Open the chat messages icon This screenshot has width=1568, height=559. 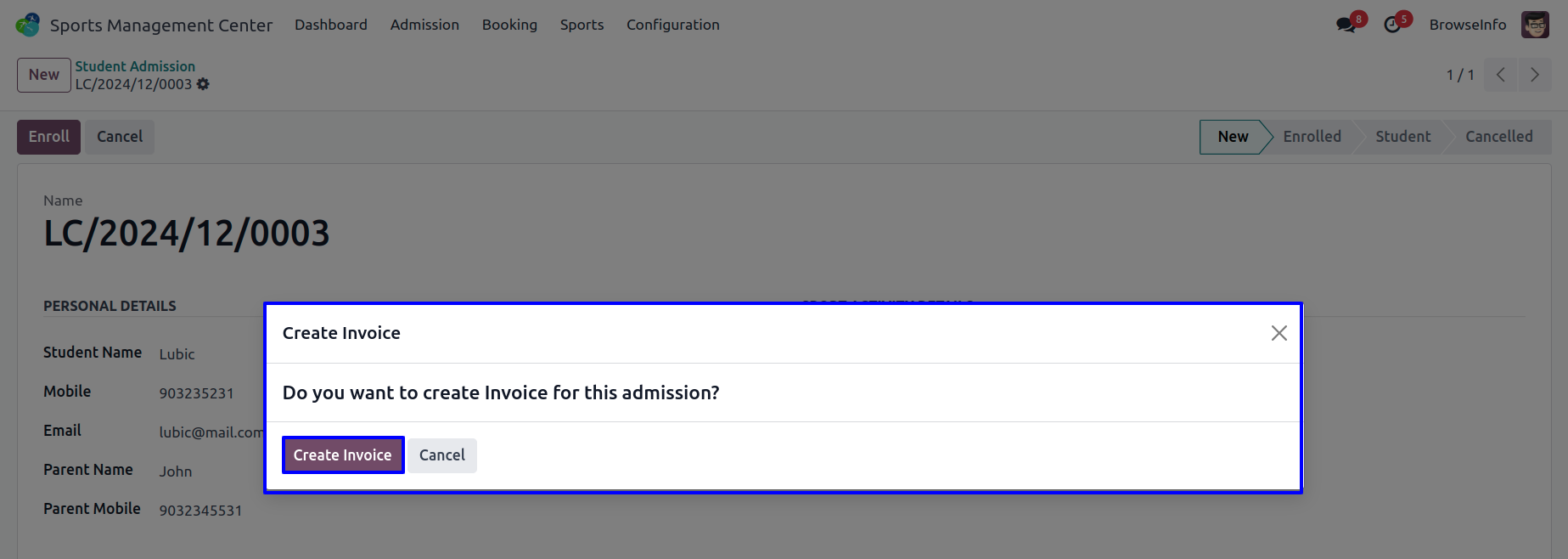coord(1346,25)
